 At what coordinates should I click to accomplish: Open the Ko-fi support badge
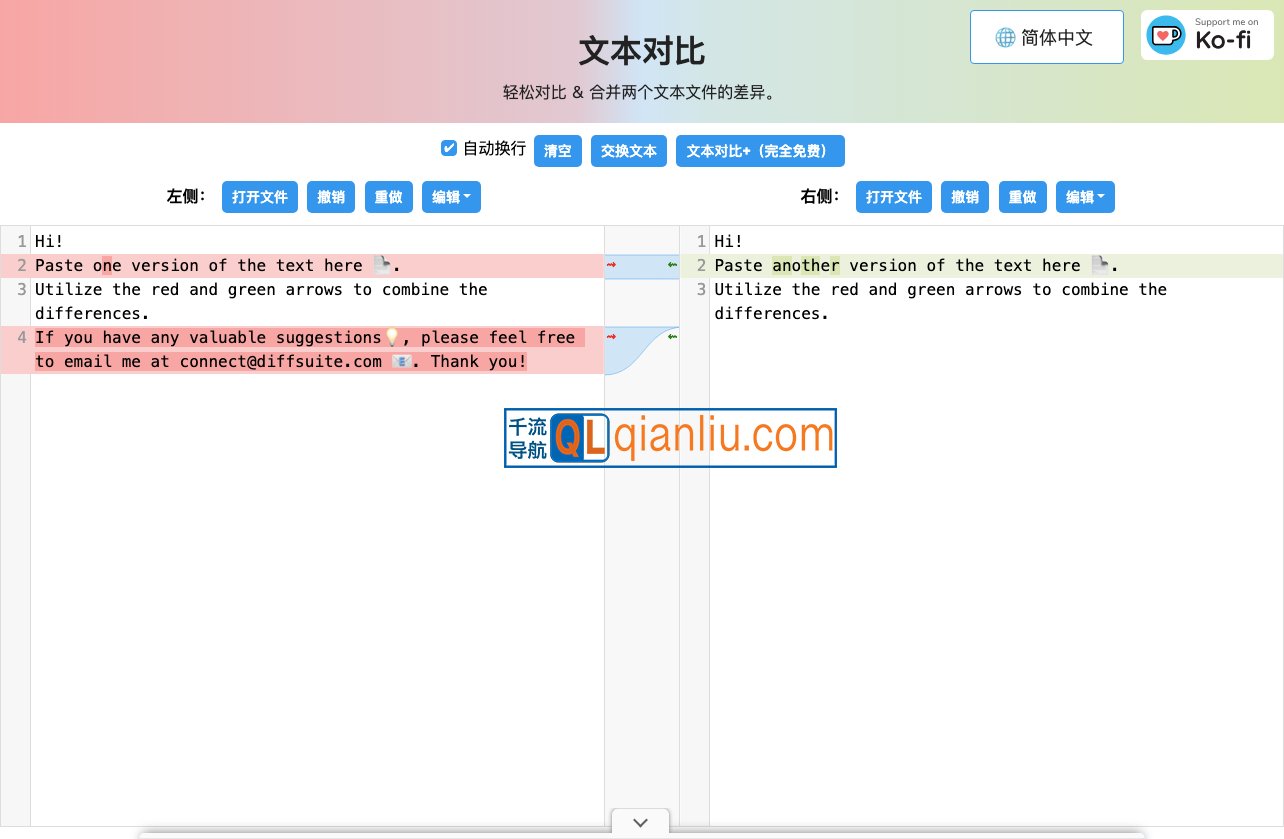click(x=1207, y=37)
